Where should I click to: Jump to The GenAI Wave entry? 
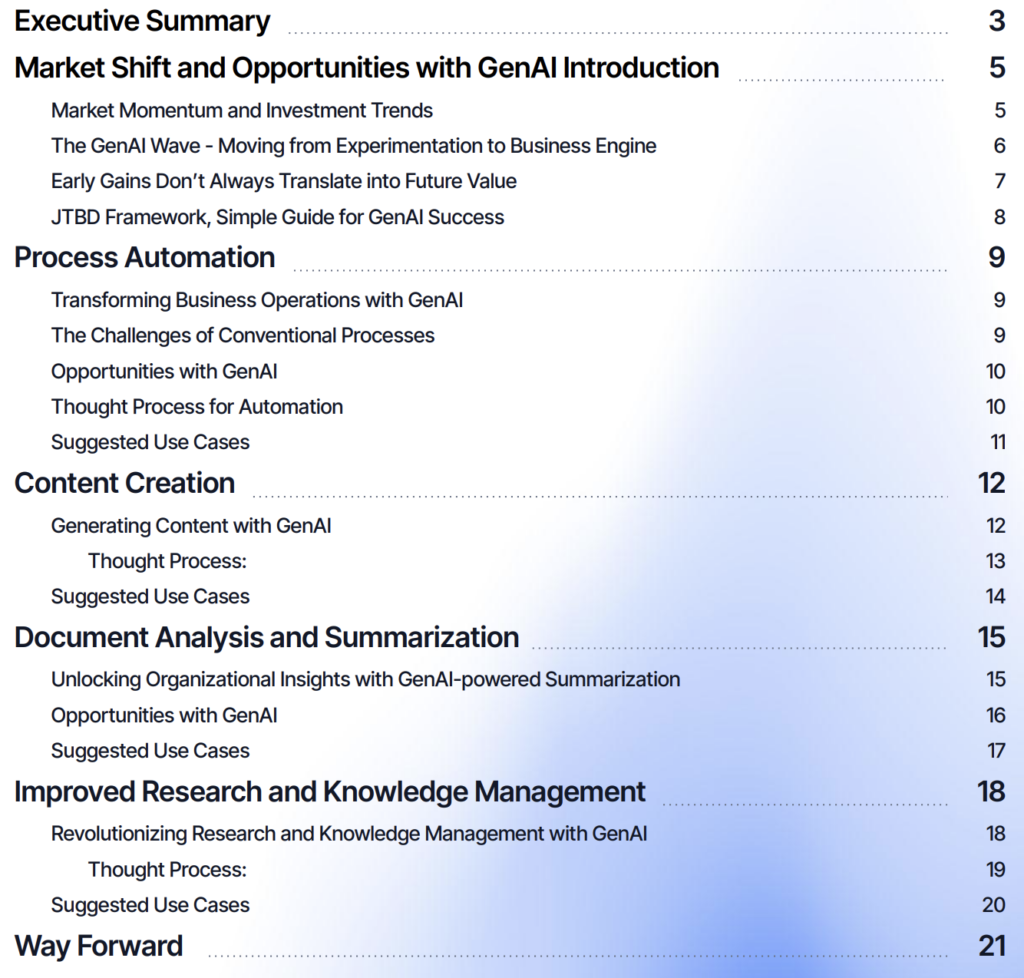click(354, 146)
